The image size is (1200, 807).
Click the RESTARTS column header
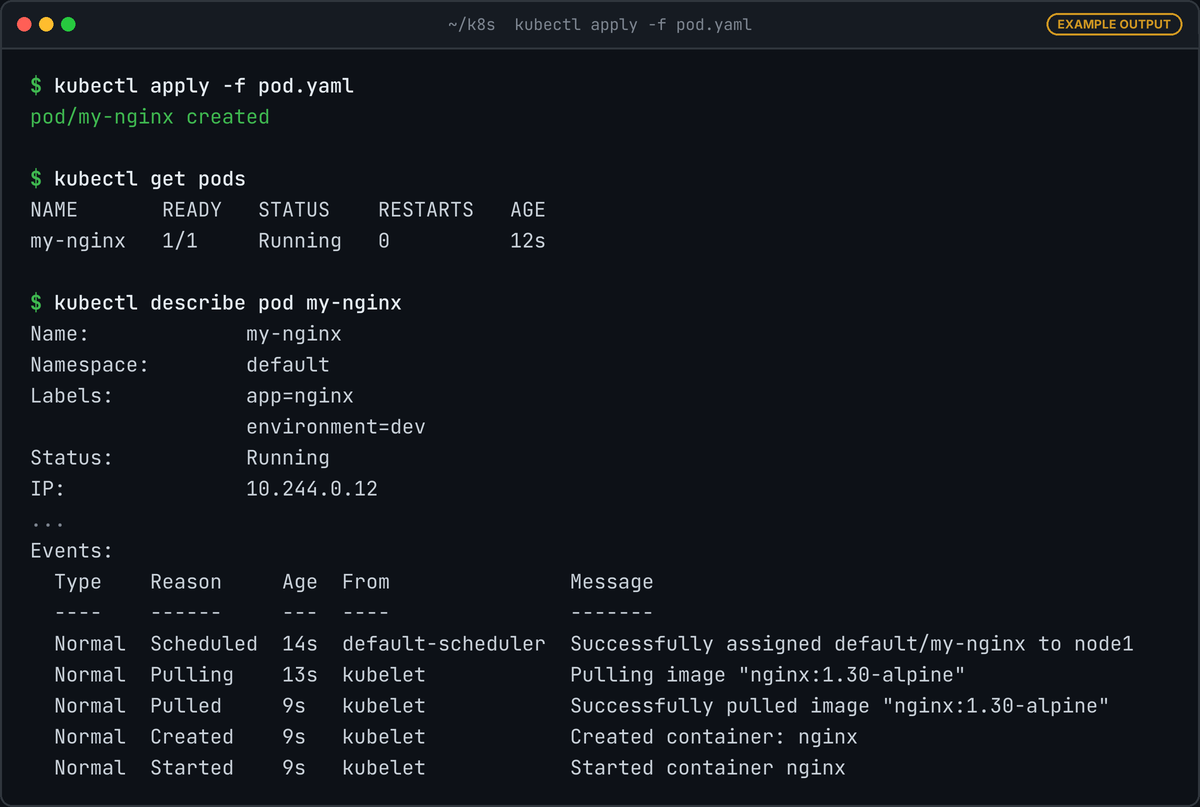click(x=426, y=210)
